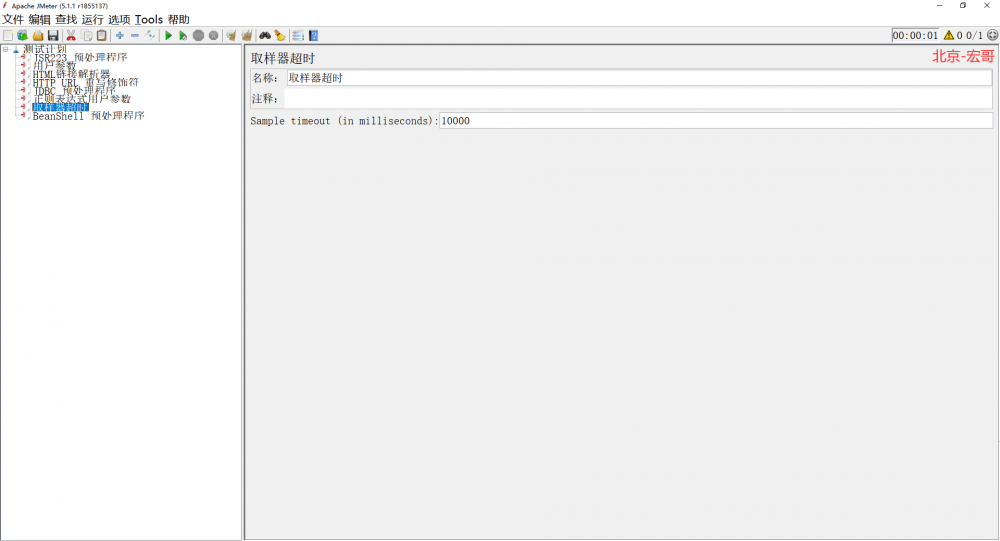The width and height of the screenshot is (1000, 541).
Task: Minimize the JMeter window
Action: click(939, 6)
